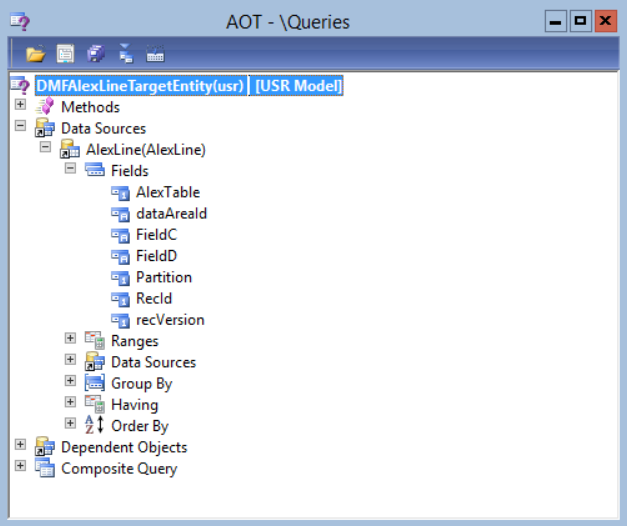Select the AlexLine(AlexLine) label

[146, 150]
